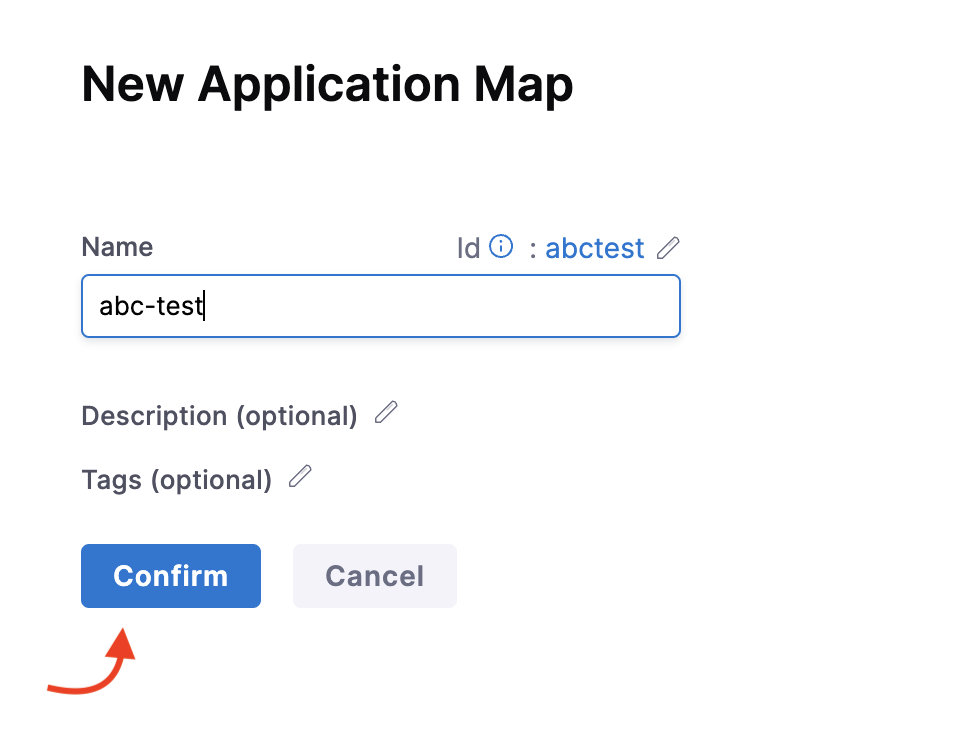Image resolution: width=963 pixels, height=752 pixels.
Task: Click the abc-test text in Name field
Action: [151, 306]
